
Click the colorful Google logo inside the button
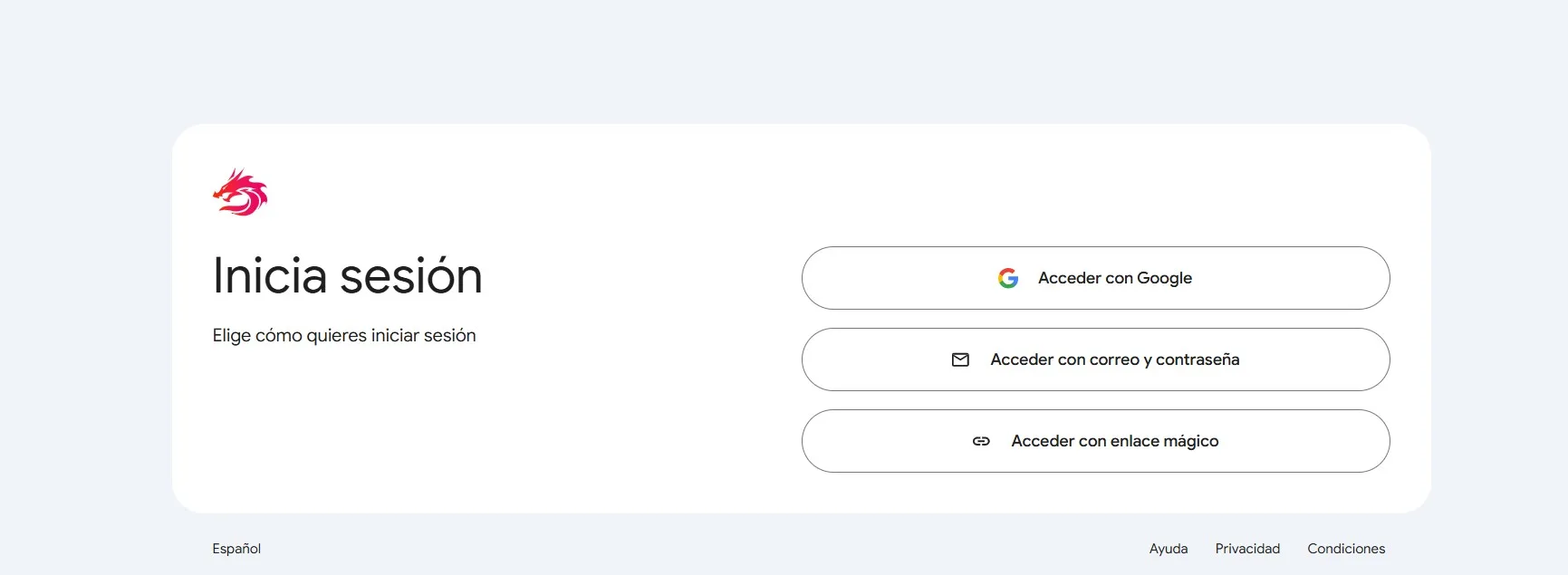coord(1007,278)
